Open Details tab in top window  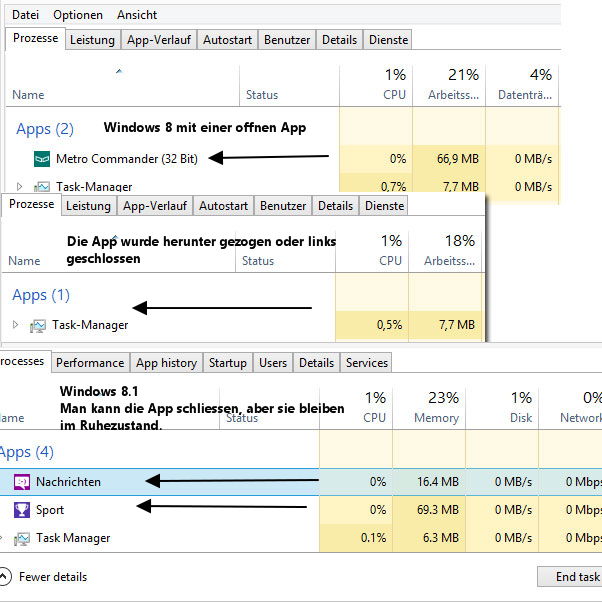(339, 40)
